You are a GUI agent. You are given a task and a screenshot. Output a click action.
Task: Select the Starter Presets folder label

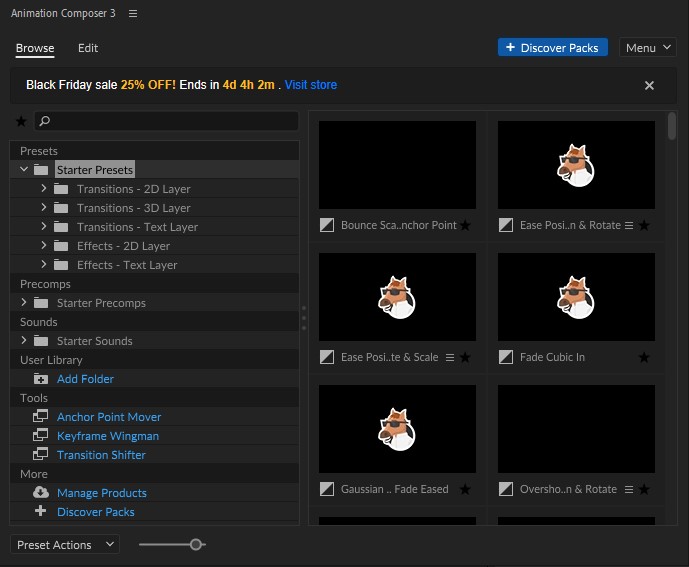pos(95,170)
